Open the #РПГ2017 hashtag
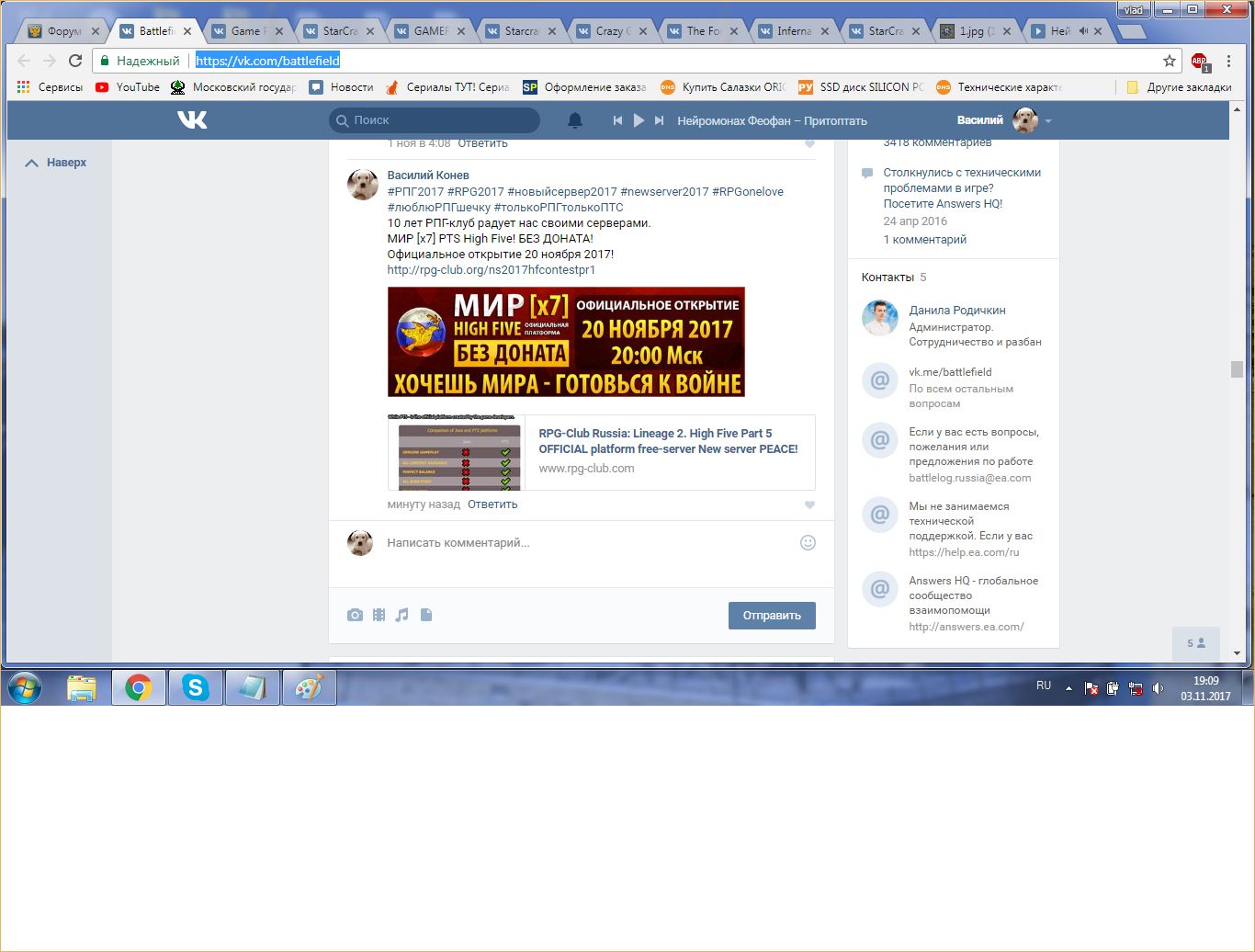 tap(415, 191)
